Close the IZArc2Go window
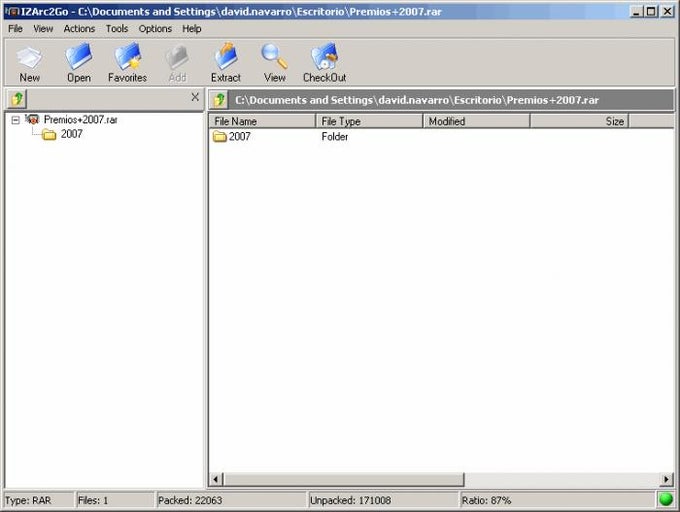 [667, 12]
